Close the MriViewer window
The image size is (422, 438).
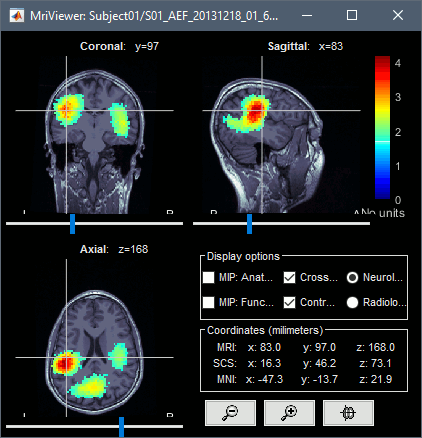398,15
